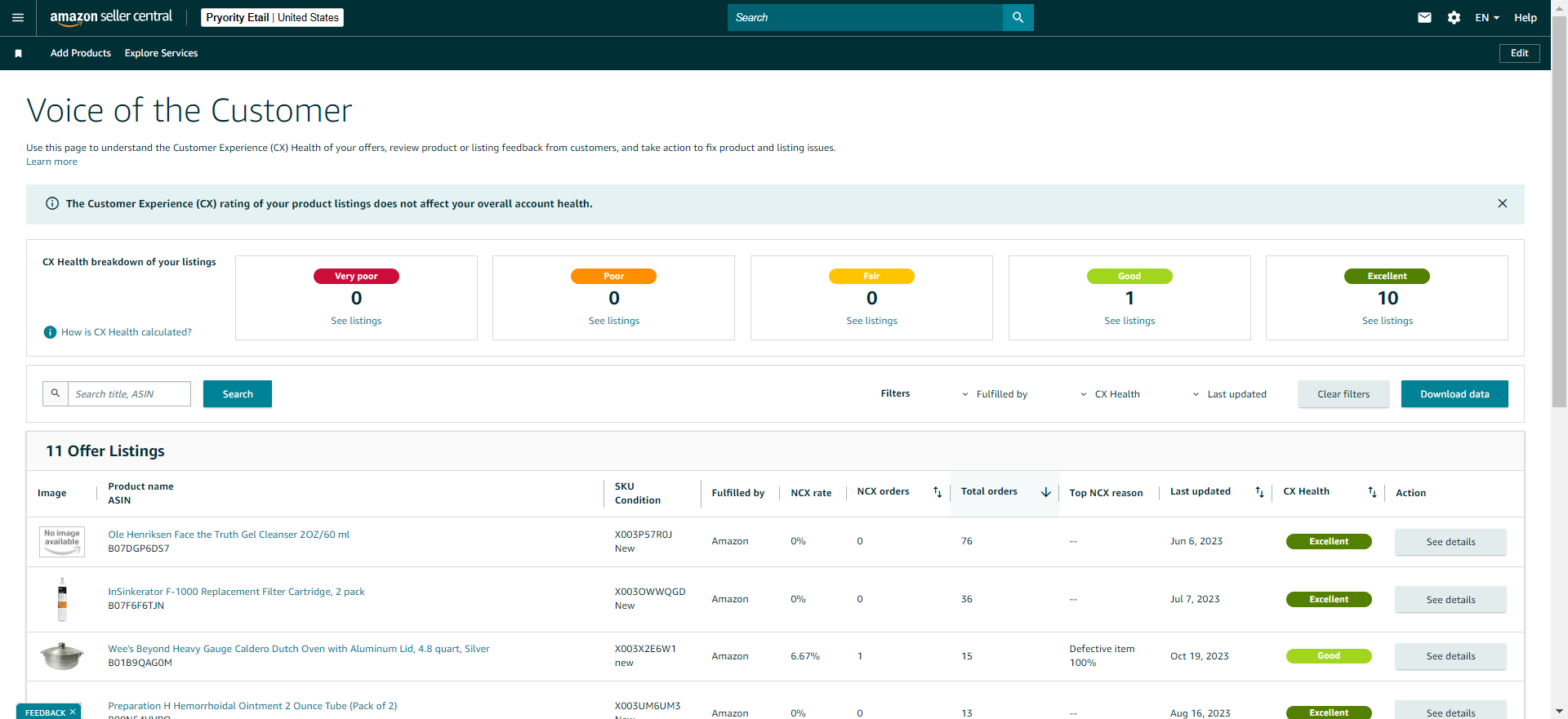Screen dimensions: 1568x719
Task: See listings under Very poor
Action: tap(356, 321)
